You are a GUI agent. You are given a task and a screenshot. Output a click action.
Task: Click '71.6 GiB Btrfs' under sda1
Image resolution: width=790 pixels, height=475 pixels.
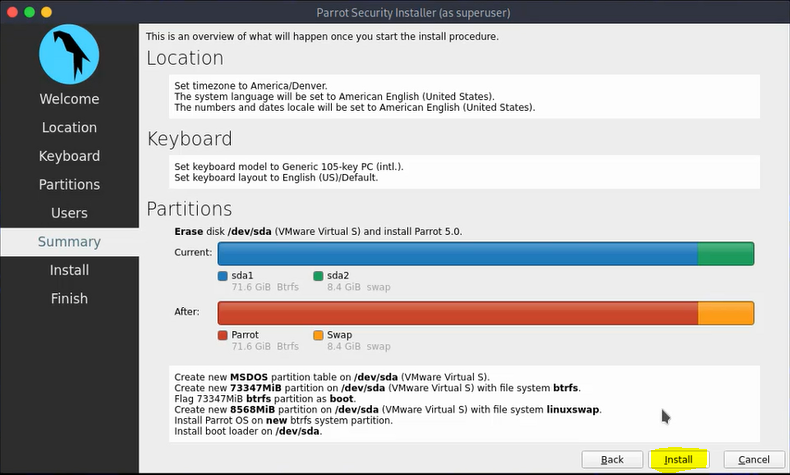(x=265, y=287)
